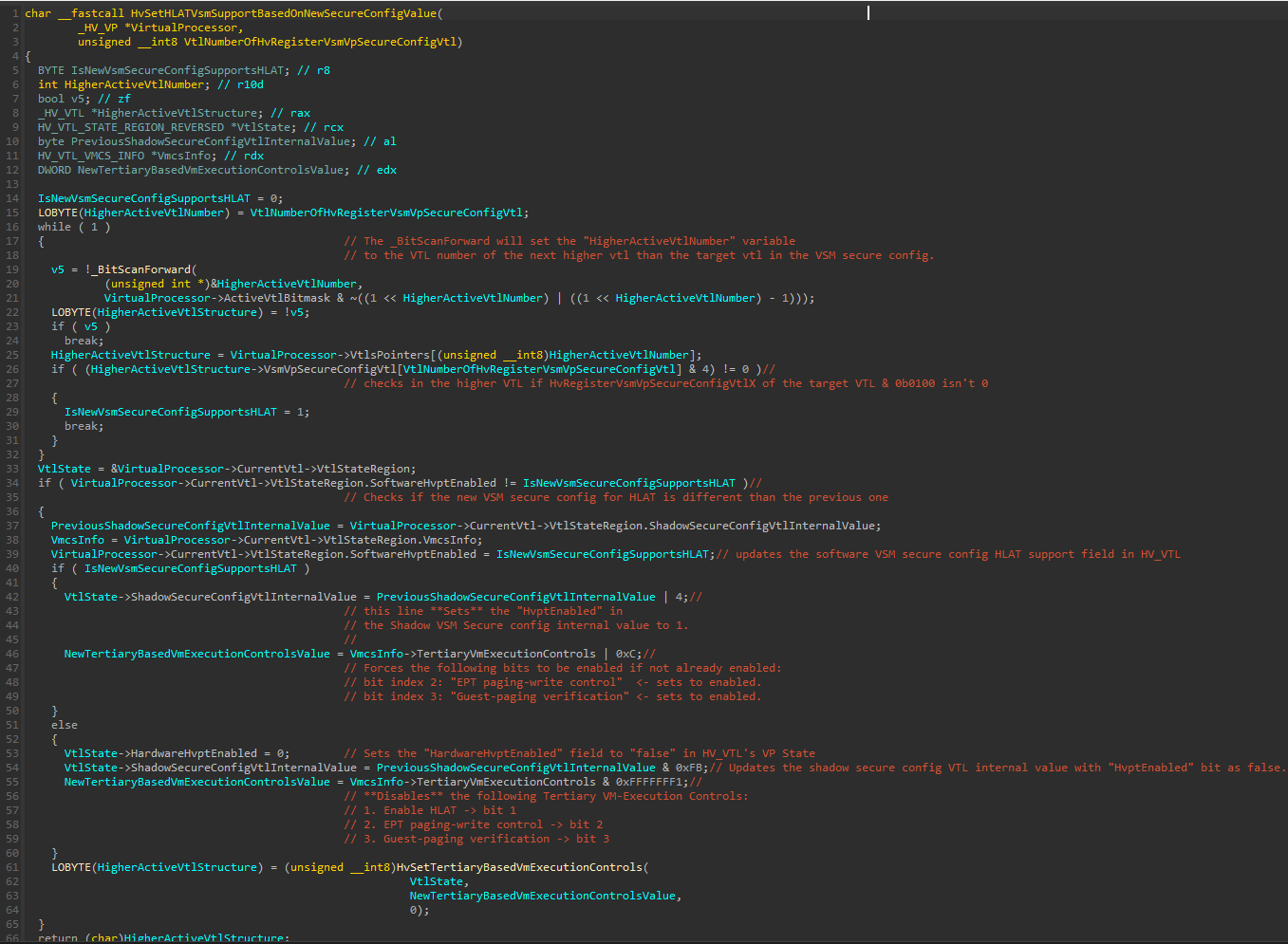Viewport: 1288px width, 944px height.
Task: Click the VtlState assignment on line 33
Action: [227, 469]
